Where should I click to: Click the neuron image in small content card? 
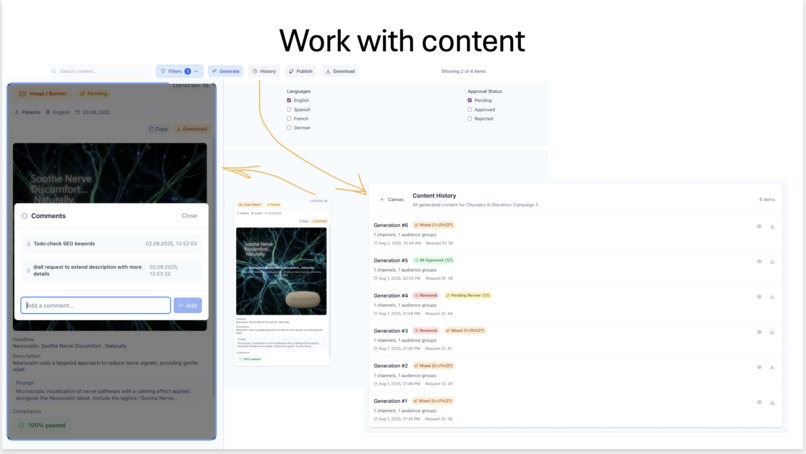(281, 271)
